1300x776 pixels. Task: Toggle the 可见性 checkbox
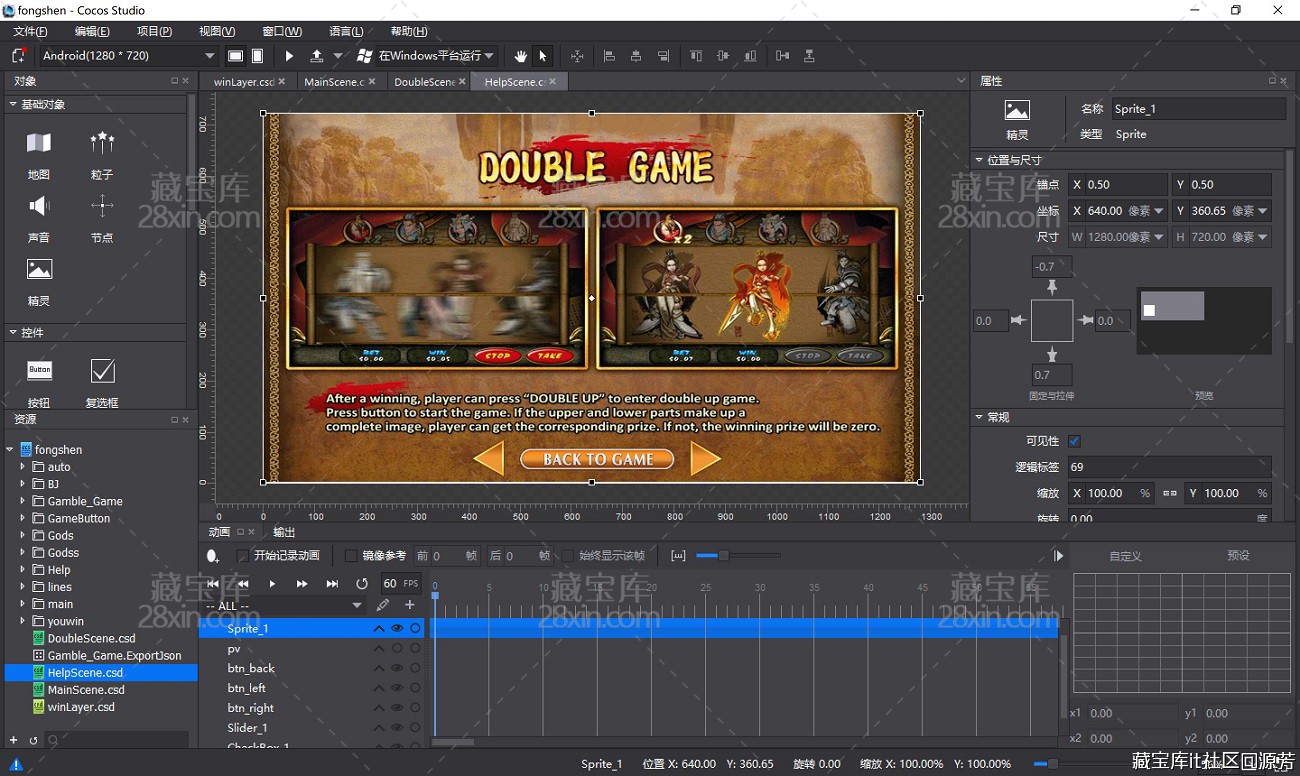[1074, 441]
